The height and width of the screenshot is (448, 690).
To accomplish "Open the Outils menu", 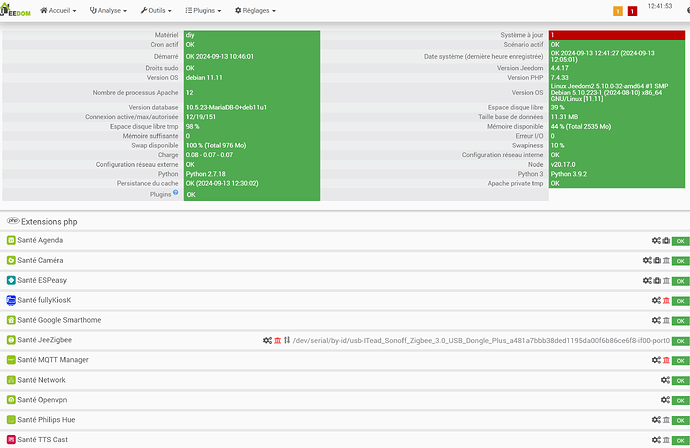I will point(155,11).
